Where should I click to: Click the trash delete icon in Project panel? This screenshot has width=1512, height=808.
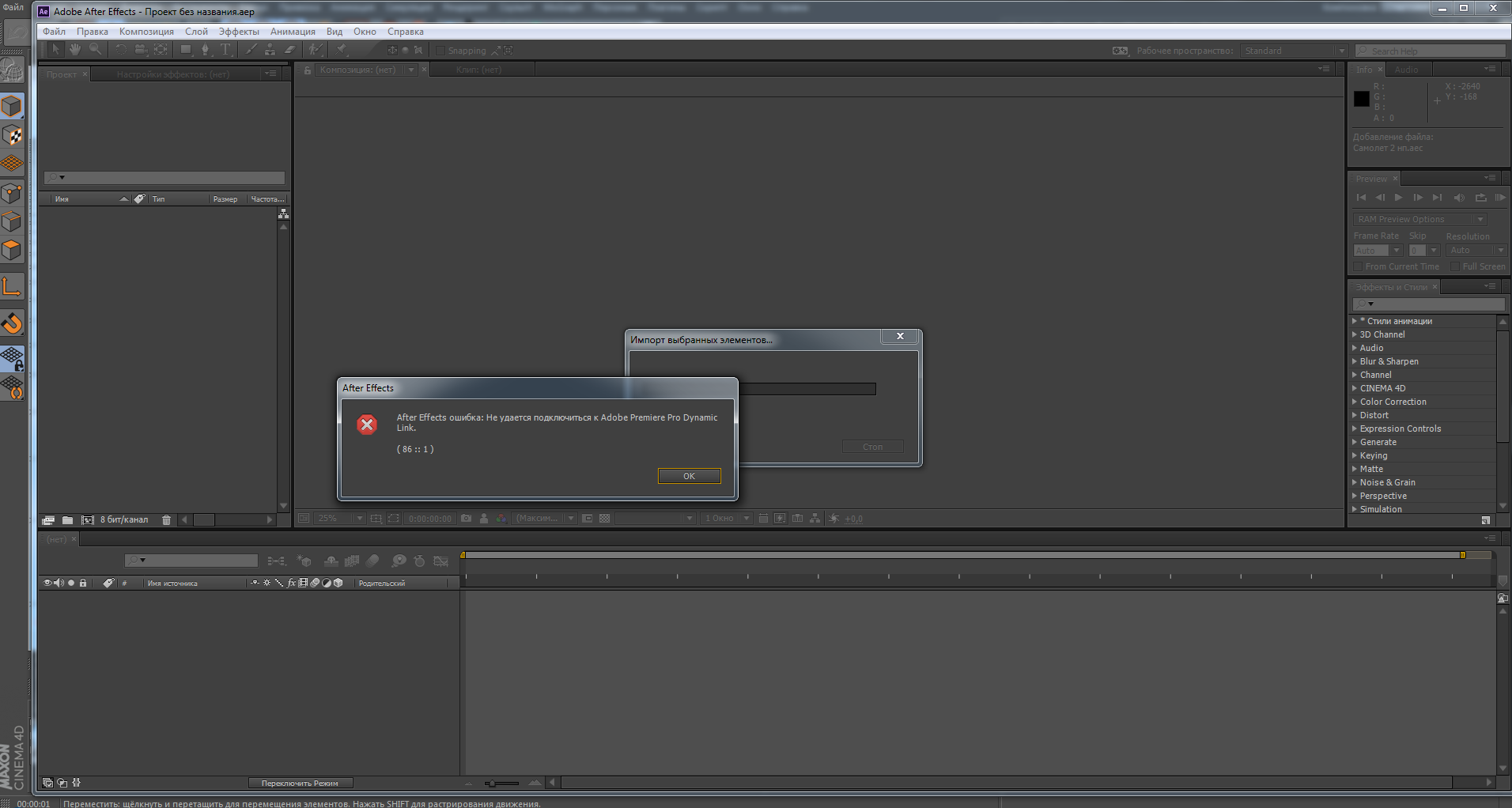pyautogui.click(x=166, y=519)
